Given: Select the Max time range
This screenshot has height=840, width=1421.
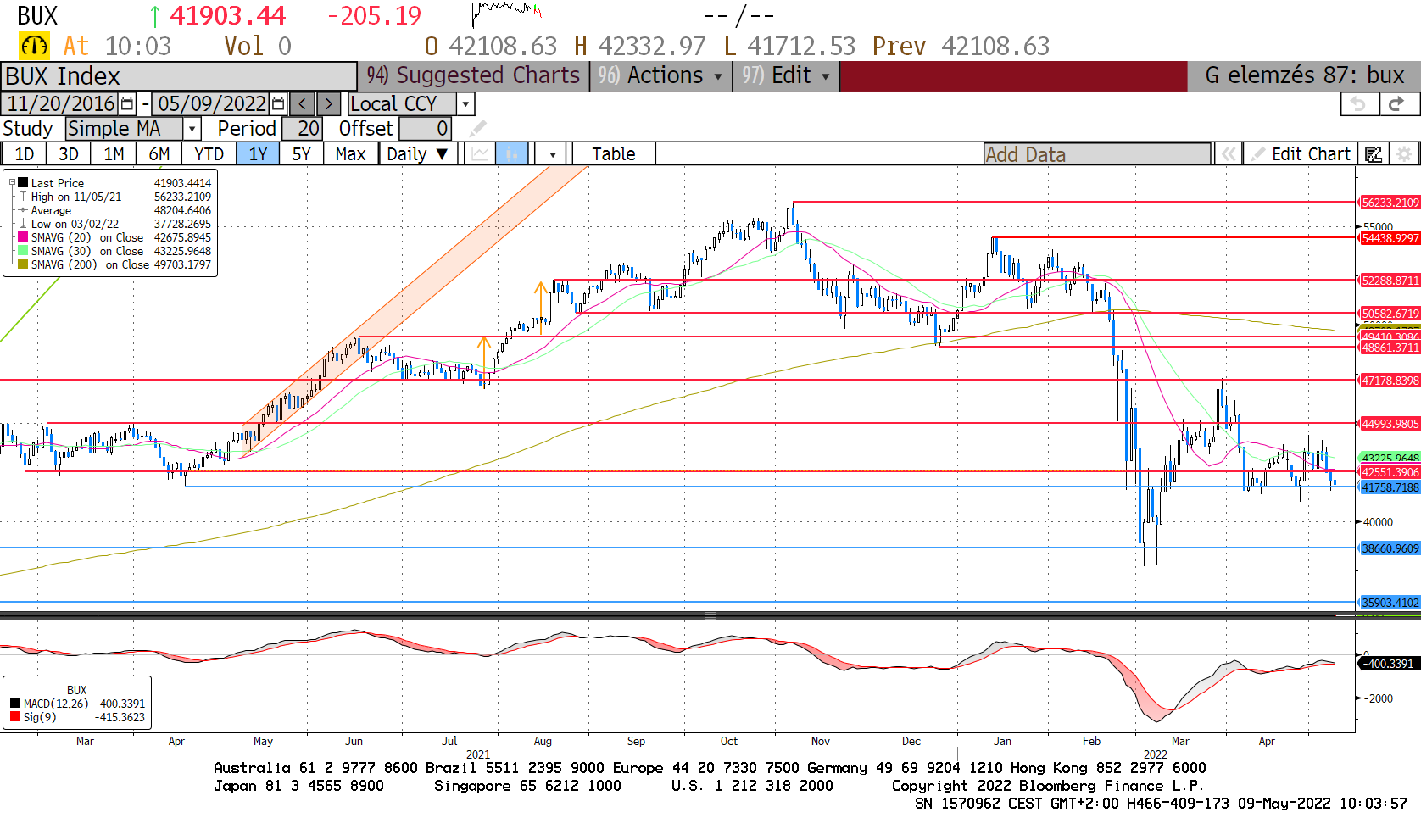Looking at the screenshot, I should point(350,154).
